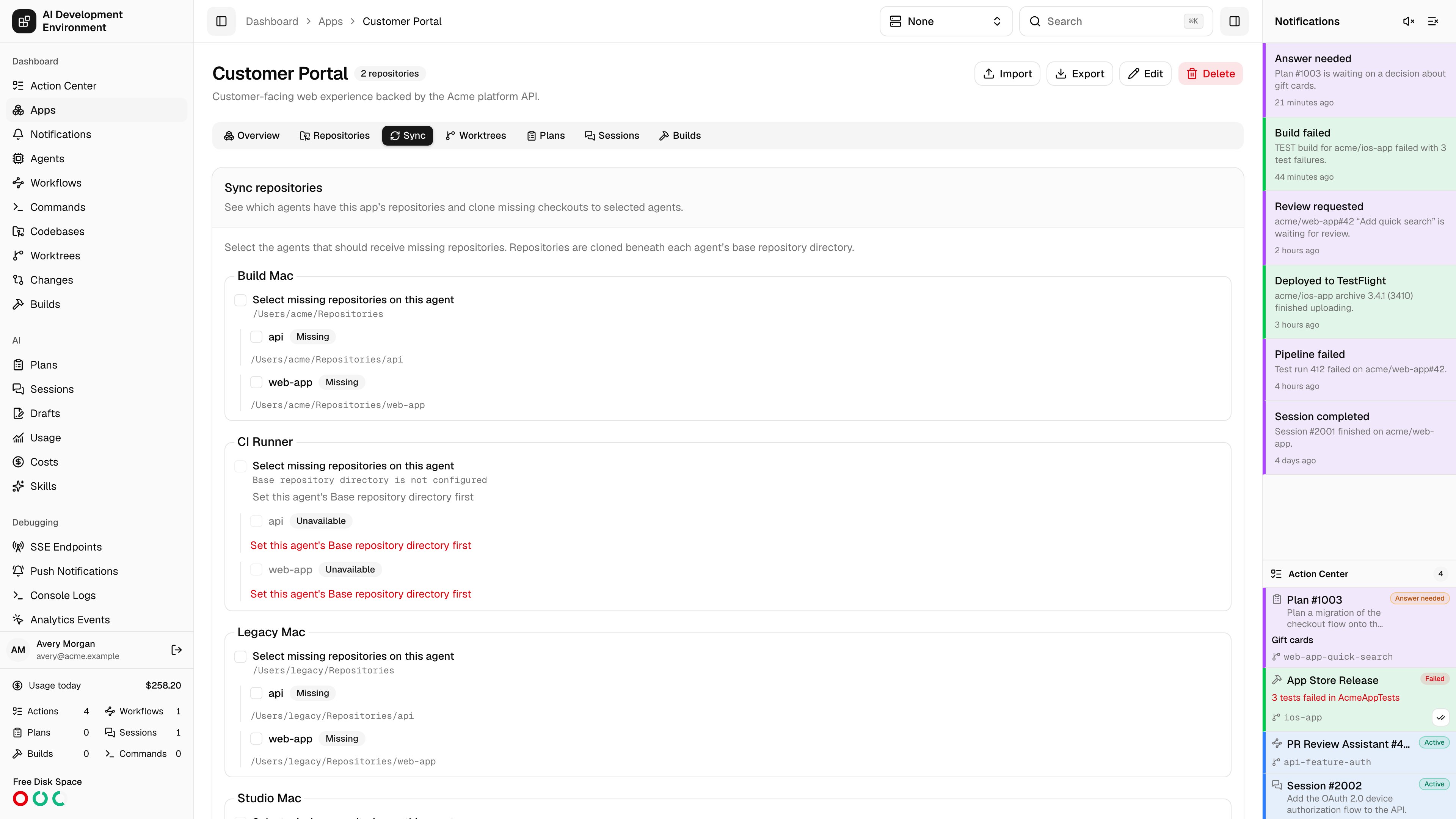Open the None selector dropdown
The width and height of the screenshot is (1456, 819).
(x=946, y=21)
